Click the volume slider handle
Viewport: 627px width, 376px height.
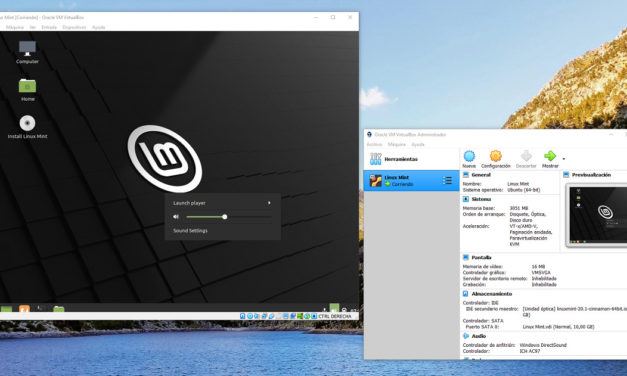(225, 217)
